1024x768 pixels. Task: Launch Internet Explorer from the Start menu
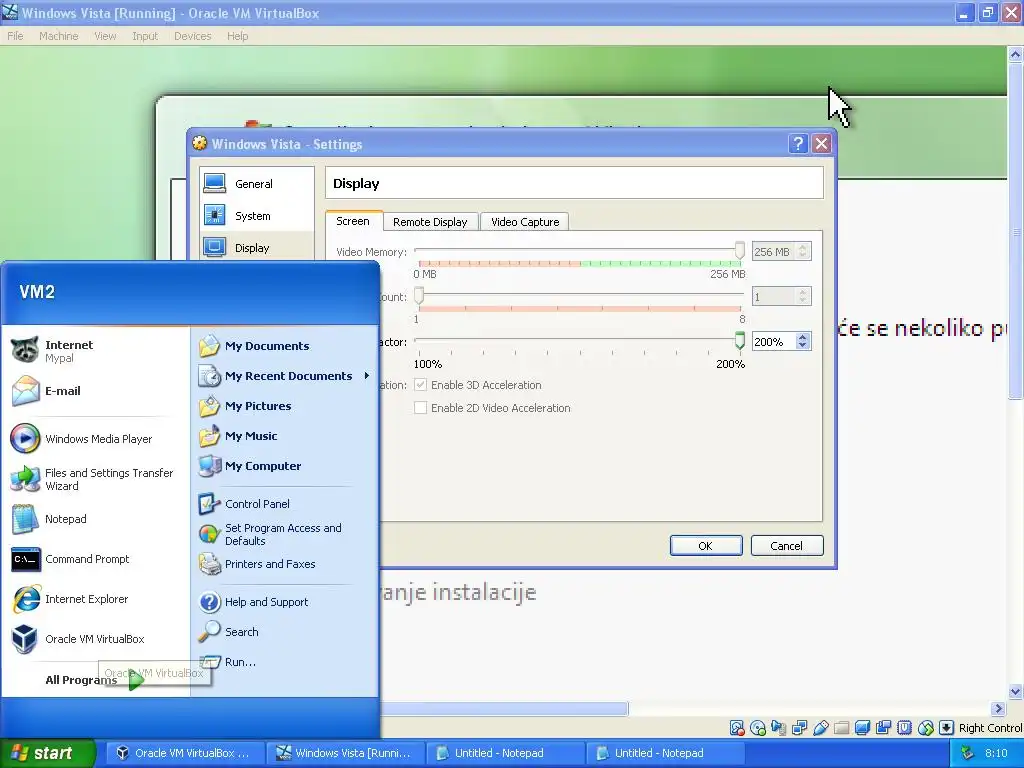pyautogui.click(x=95, y=599)
